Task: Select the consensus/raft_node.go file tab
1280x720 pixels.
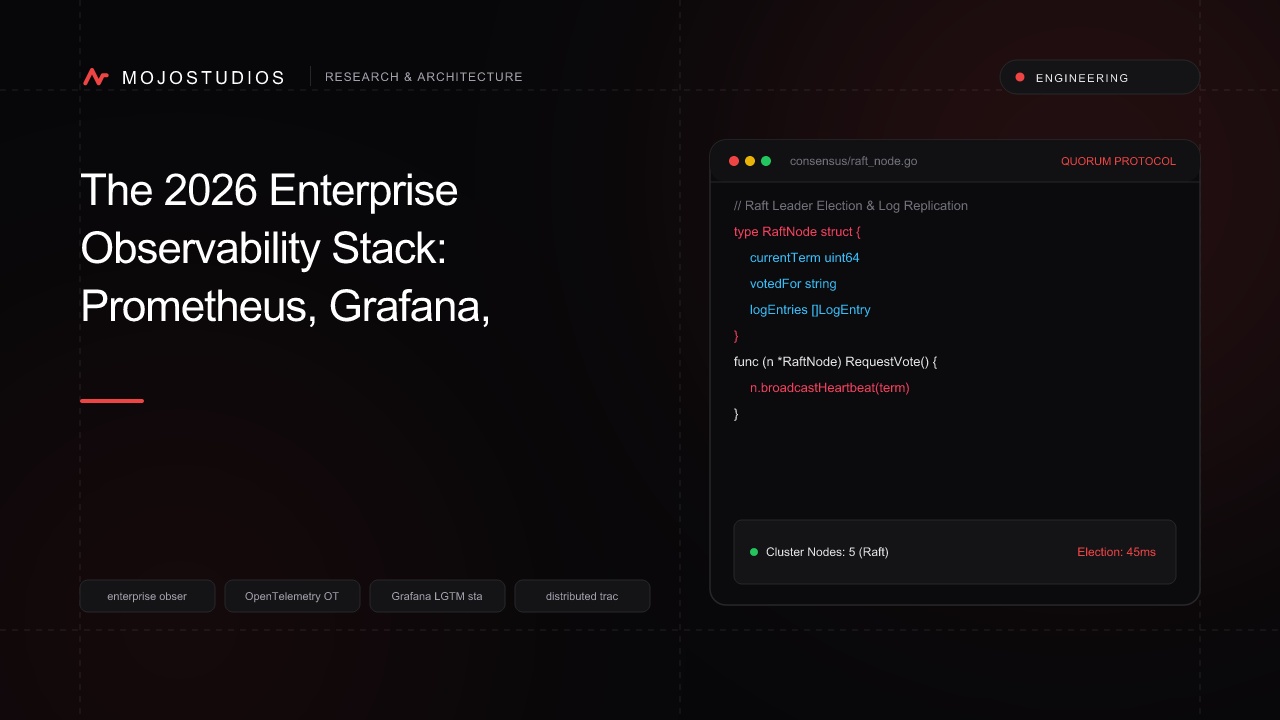Action: 853,161
